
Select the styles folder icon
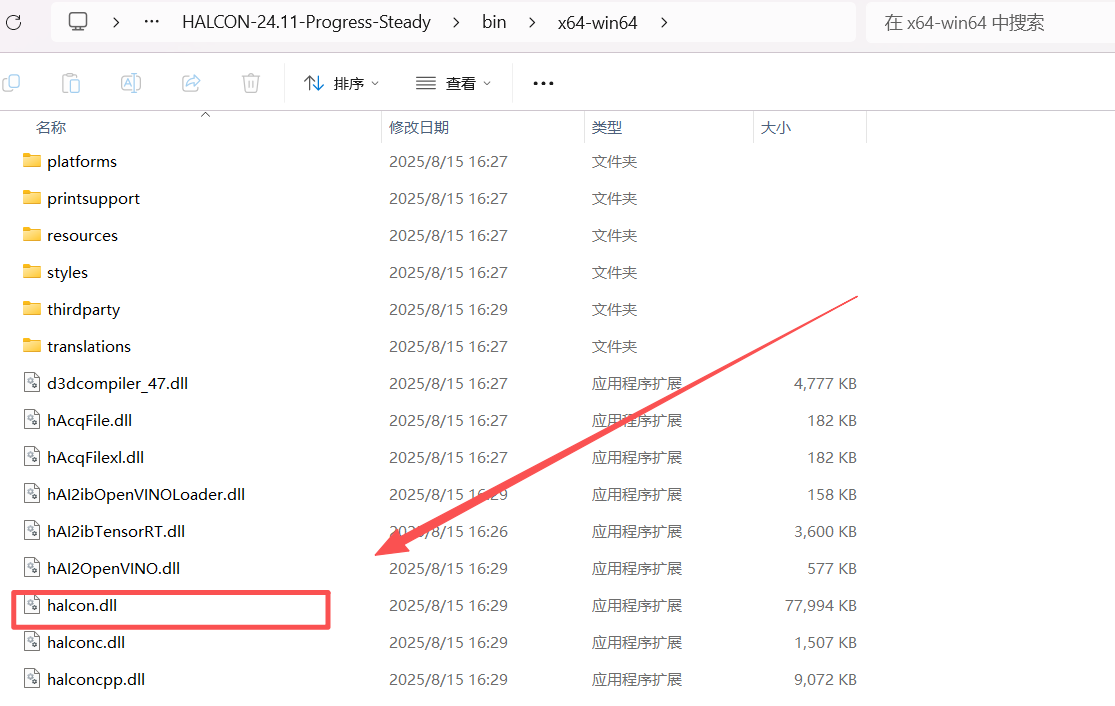(x=31, y=272)
